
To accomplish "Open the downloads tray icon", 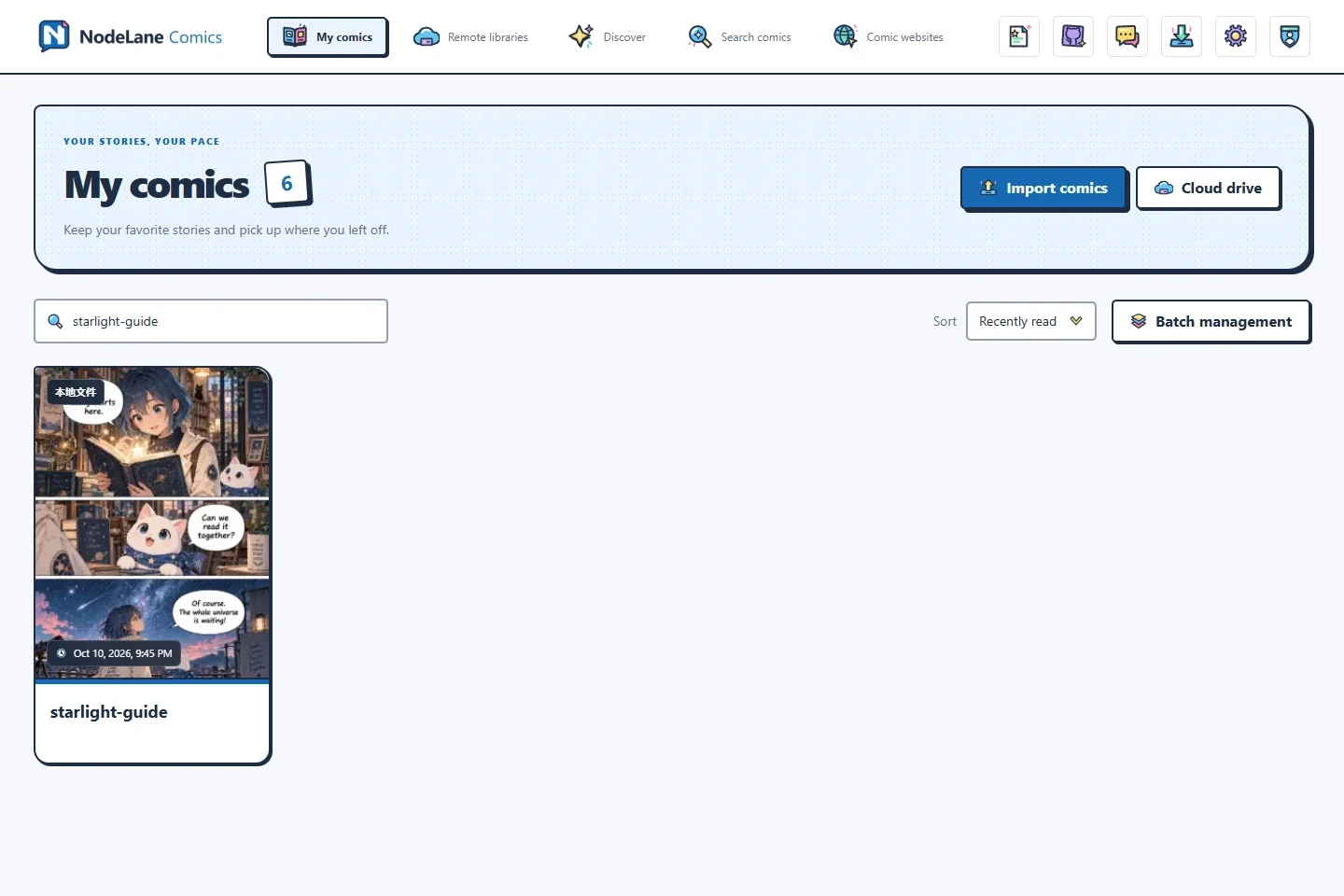I will click(x=1182, y=36).
